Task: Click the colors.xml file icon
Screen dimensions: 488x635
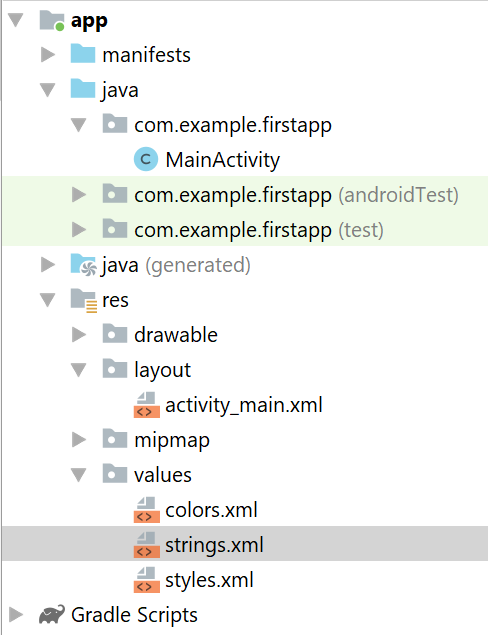Action: pos(146,510)
